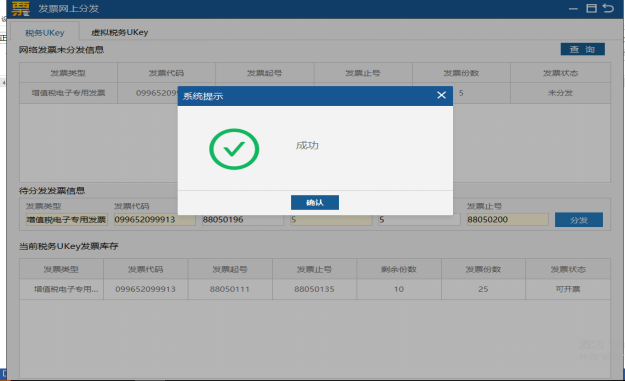Close the 系统提示 dialog with the X
The width and height of the screenshot is (625, 381).
[441, 95]
